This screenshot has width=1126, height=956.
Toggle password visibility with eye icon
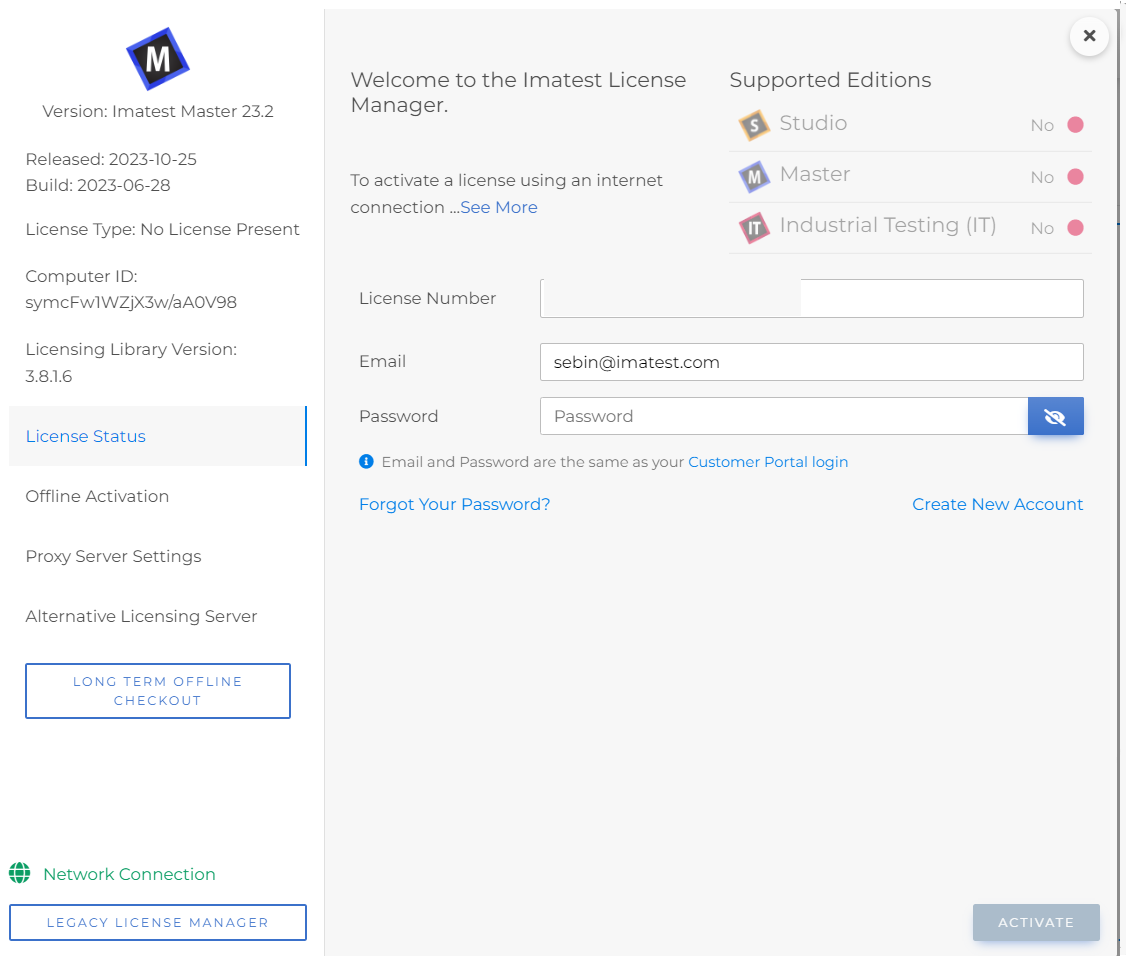1056,417
